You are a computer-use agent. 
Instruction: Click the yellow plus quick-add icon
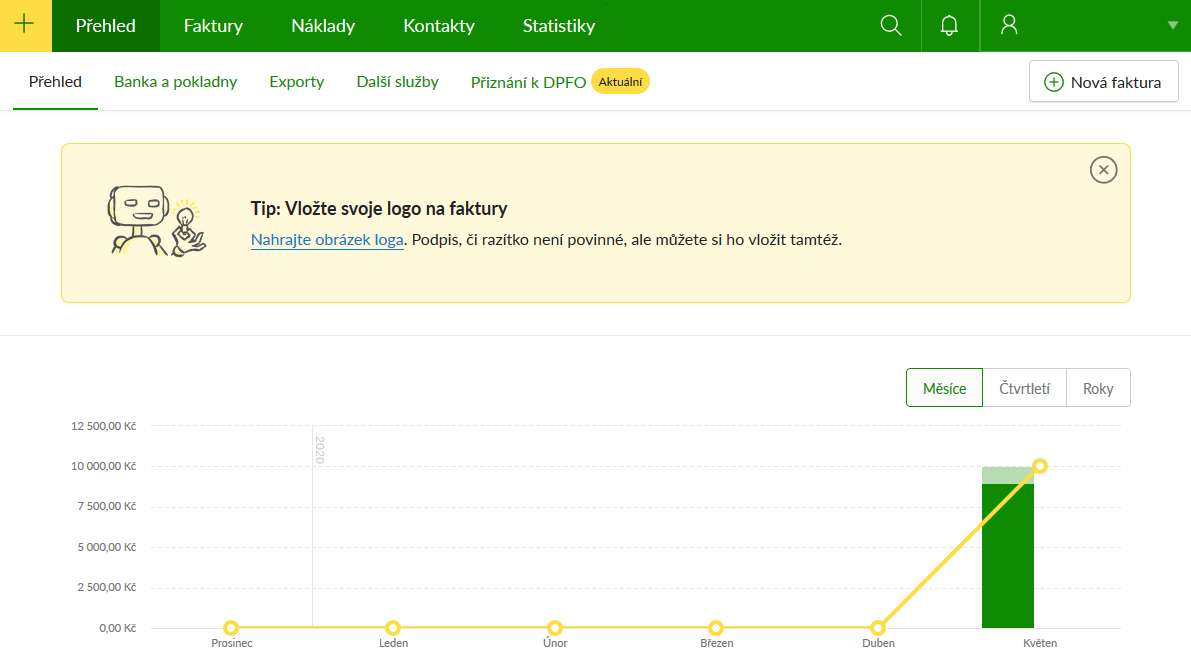25,26
